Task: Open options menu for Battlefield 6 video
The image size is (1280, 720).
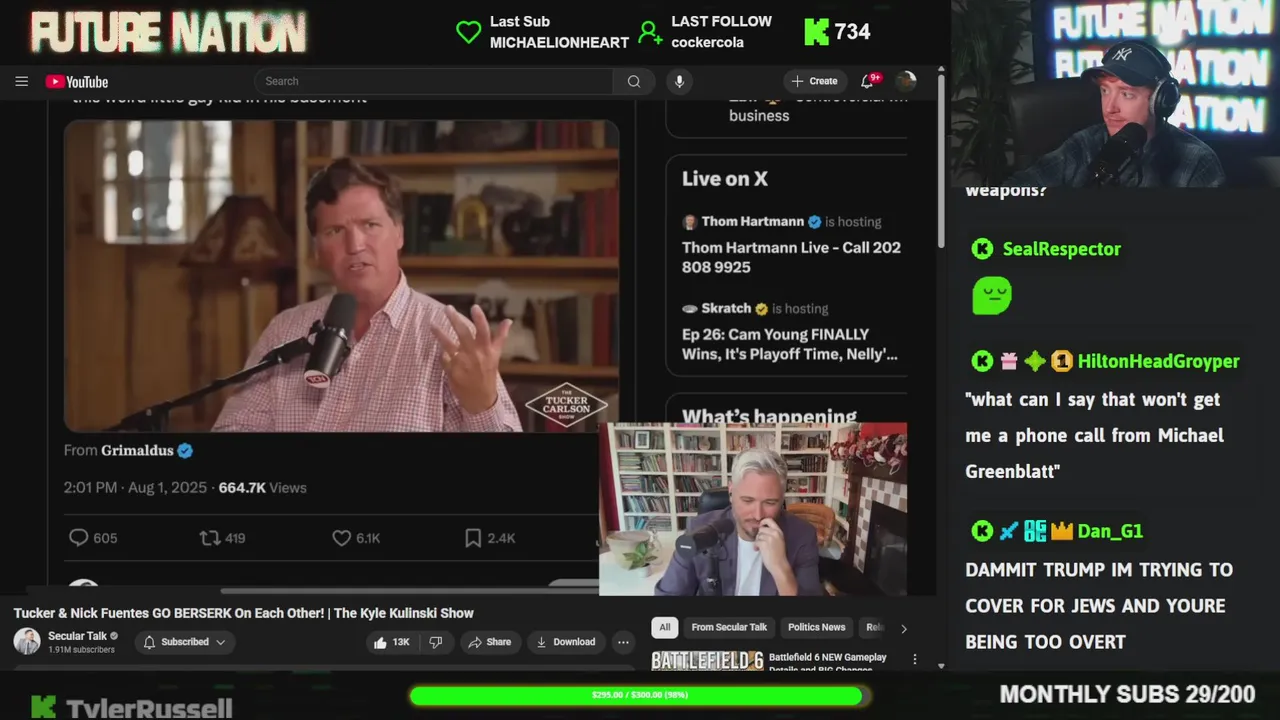Action: coord(914,659)
